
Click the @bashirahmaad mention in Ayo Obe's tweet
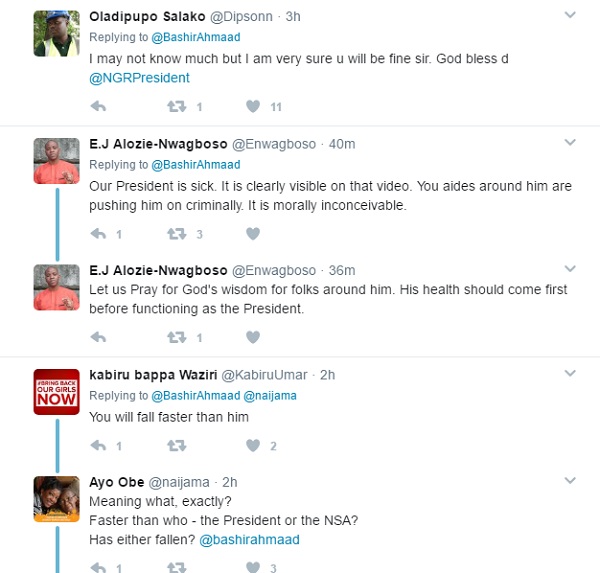(249, 539)
